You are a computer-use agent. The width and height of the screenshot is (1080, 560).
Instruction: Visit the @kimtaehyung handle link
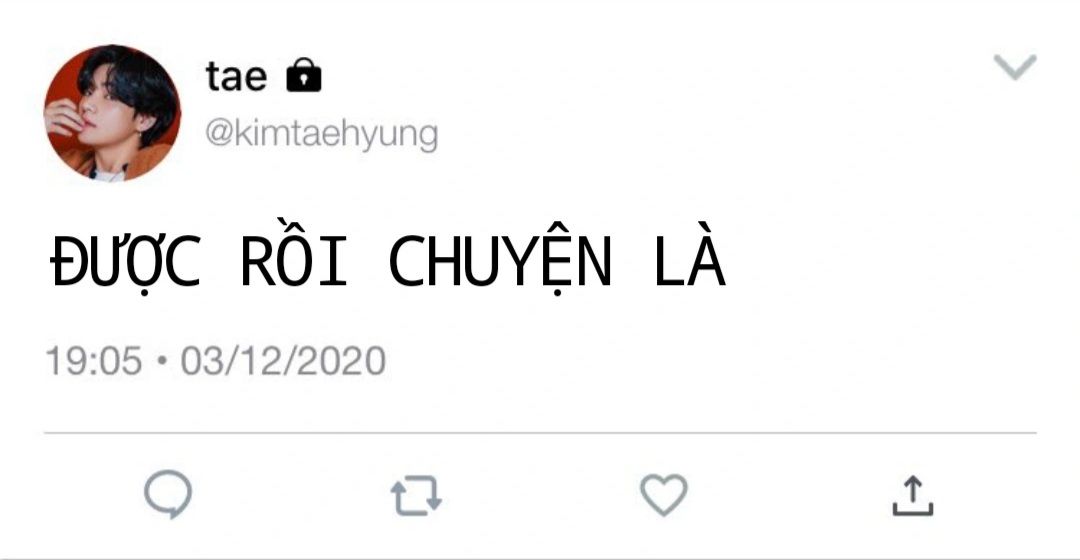[x=322, y=134]
